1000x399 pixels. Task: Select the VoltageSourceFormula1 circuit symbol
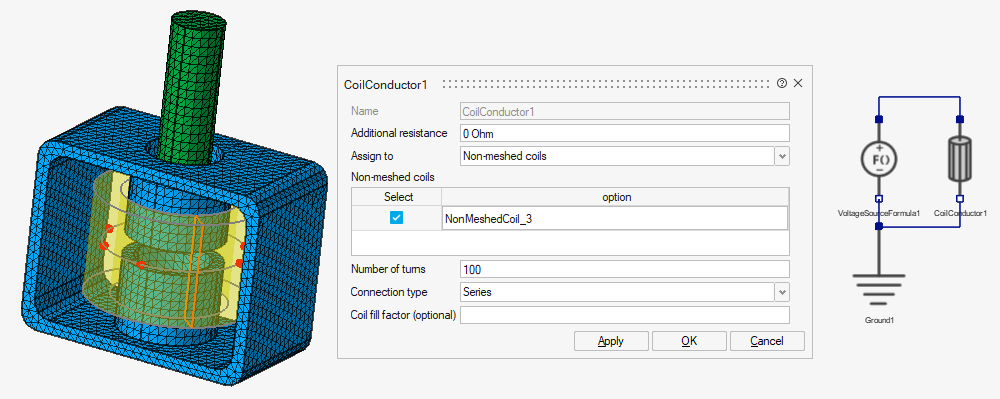click(879, 158)
